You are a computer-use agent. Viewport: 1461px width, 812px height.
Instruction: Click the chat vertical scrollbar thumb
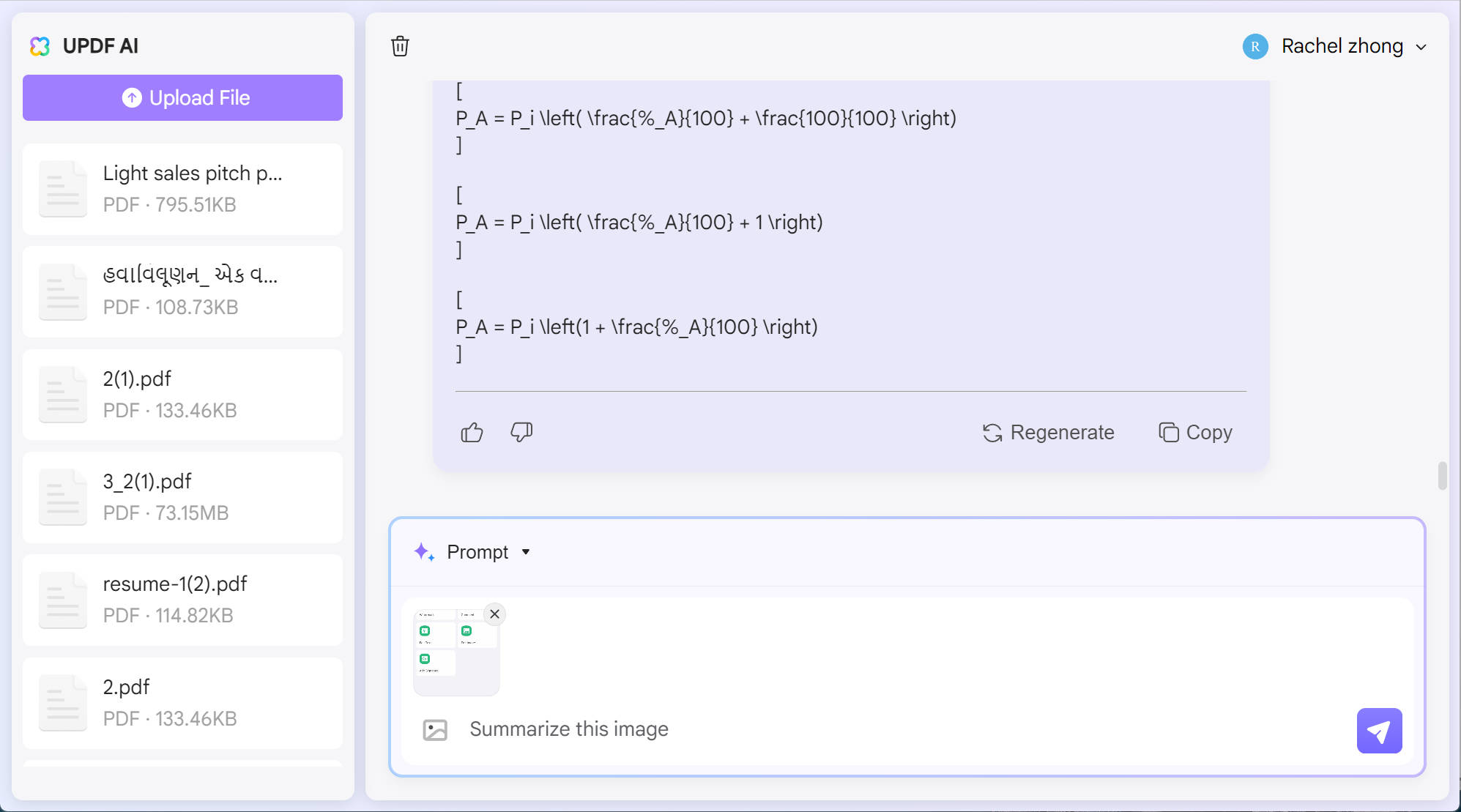1442,476
